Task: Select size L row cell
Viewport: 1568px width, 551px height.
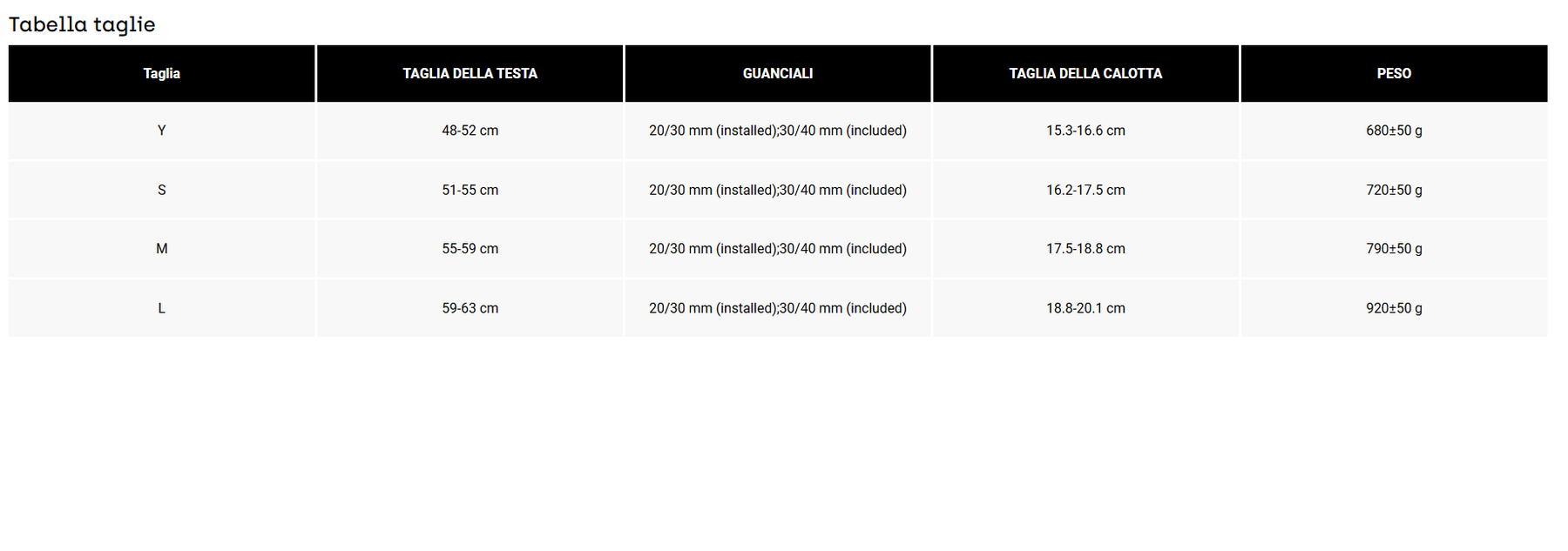Action: coord(162,308)
